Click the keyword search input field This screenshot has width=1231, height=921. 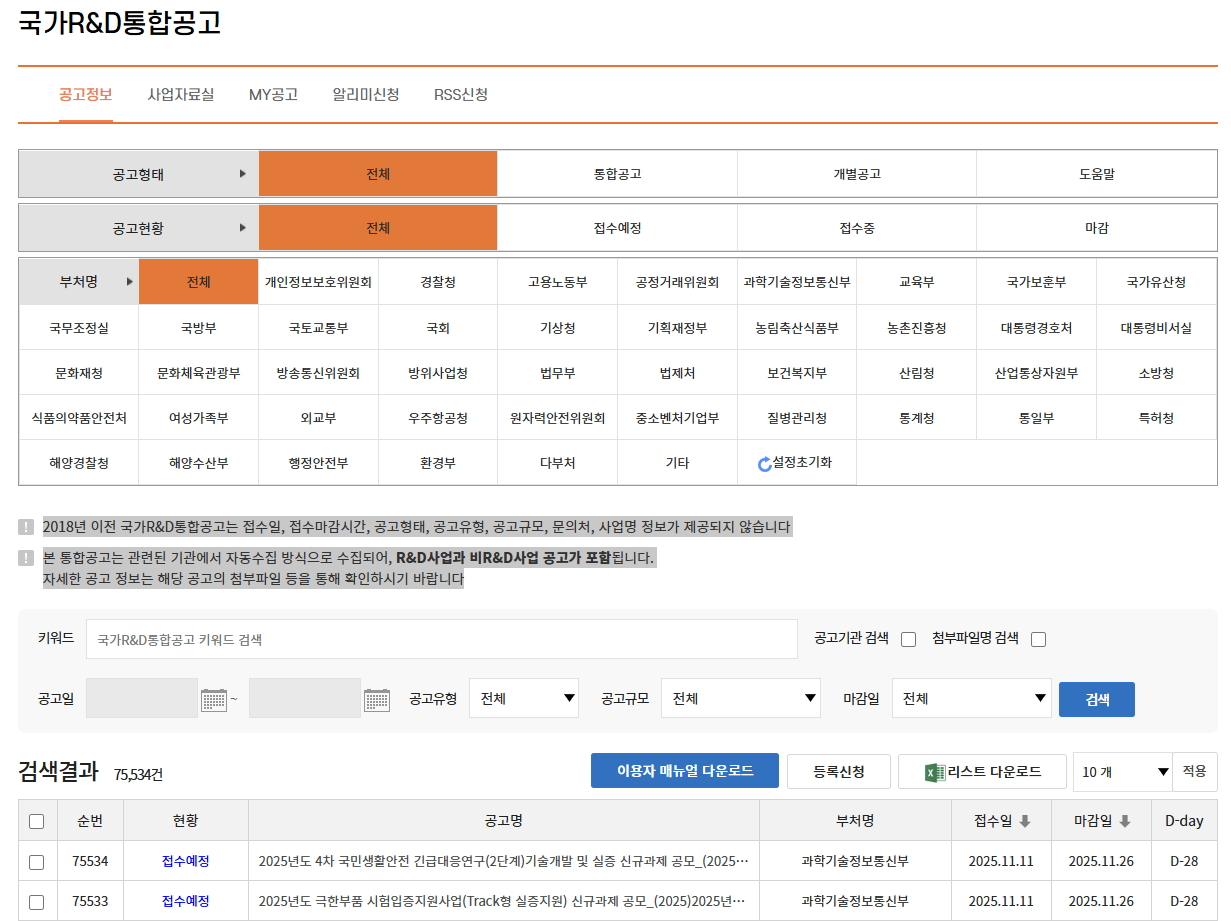pos(441,639)
